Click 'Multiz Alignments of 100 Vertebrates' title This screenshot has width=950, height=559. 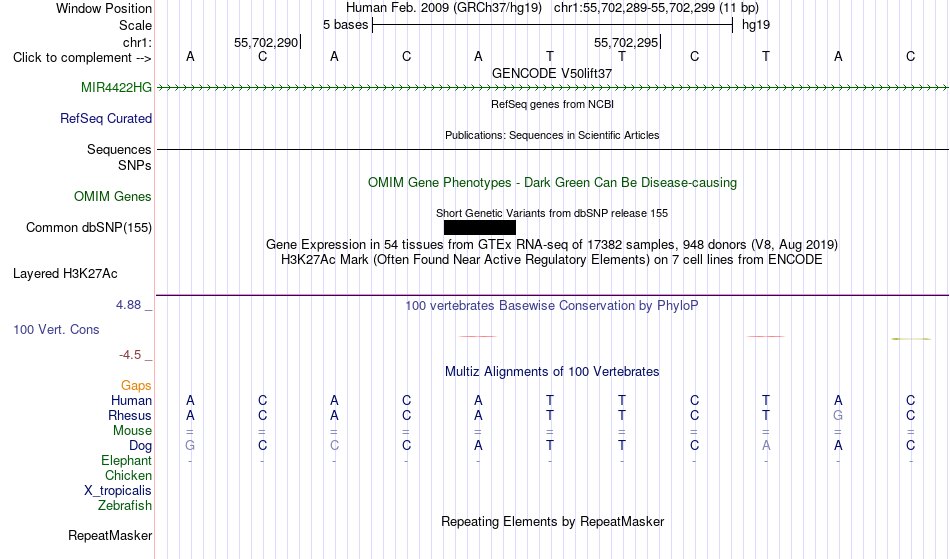[x=552, y=372]
